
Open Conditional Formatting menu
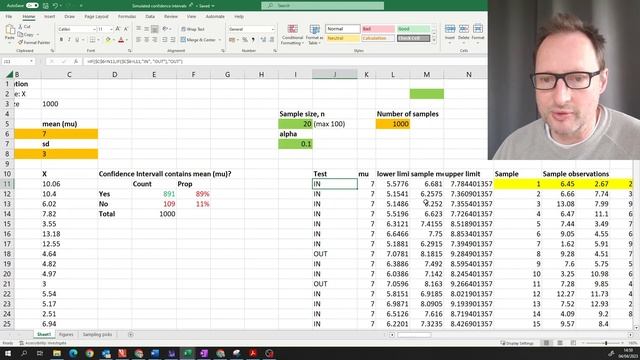click(292, 35)
